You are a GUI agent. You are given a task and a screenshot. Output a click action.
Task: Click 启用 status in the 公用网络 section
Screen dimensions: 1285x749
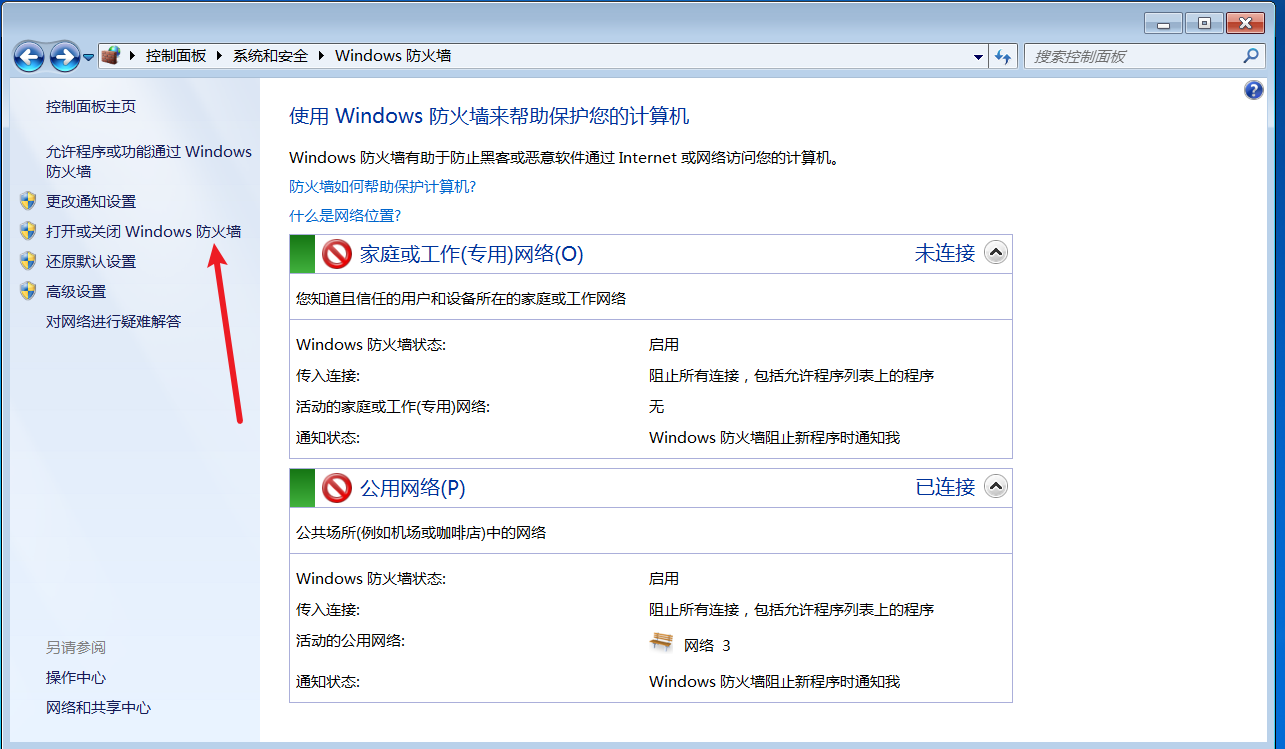coord(664,578)
